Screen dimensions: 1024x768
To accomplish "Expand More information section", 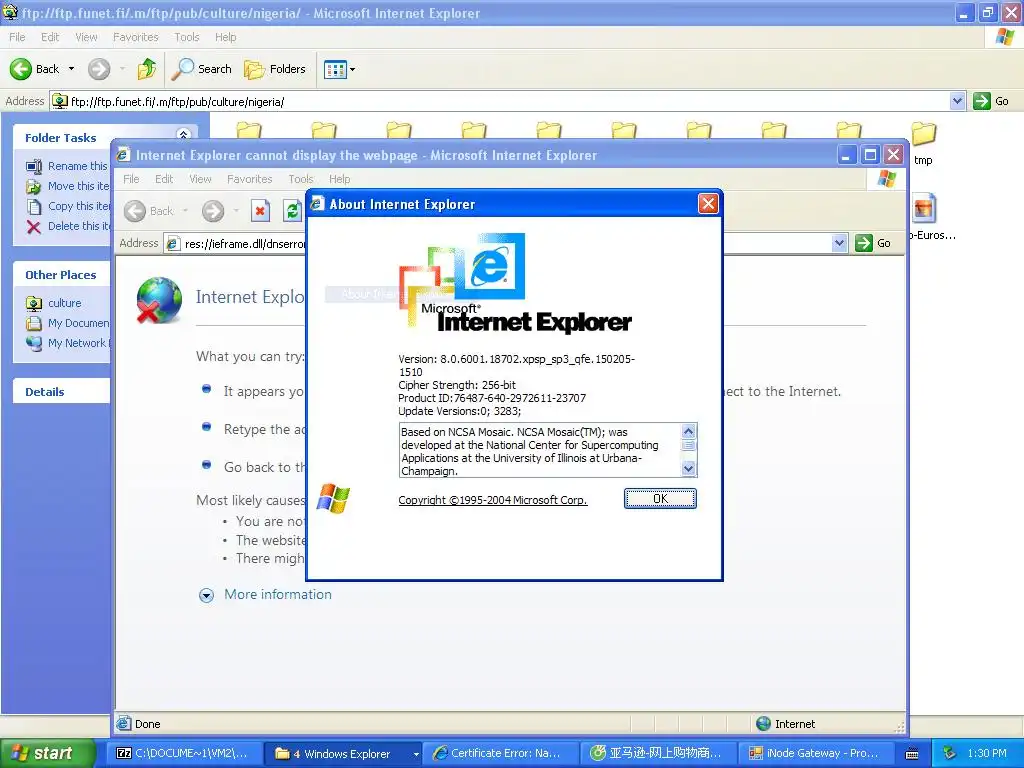I will (266, 595).
